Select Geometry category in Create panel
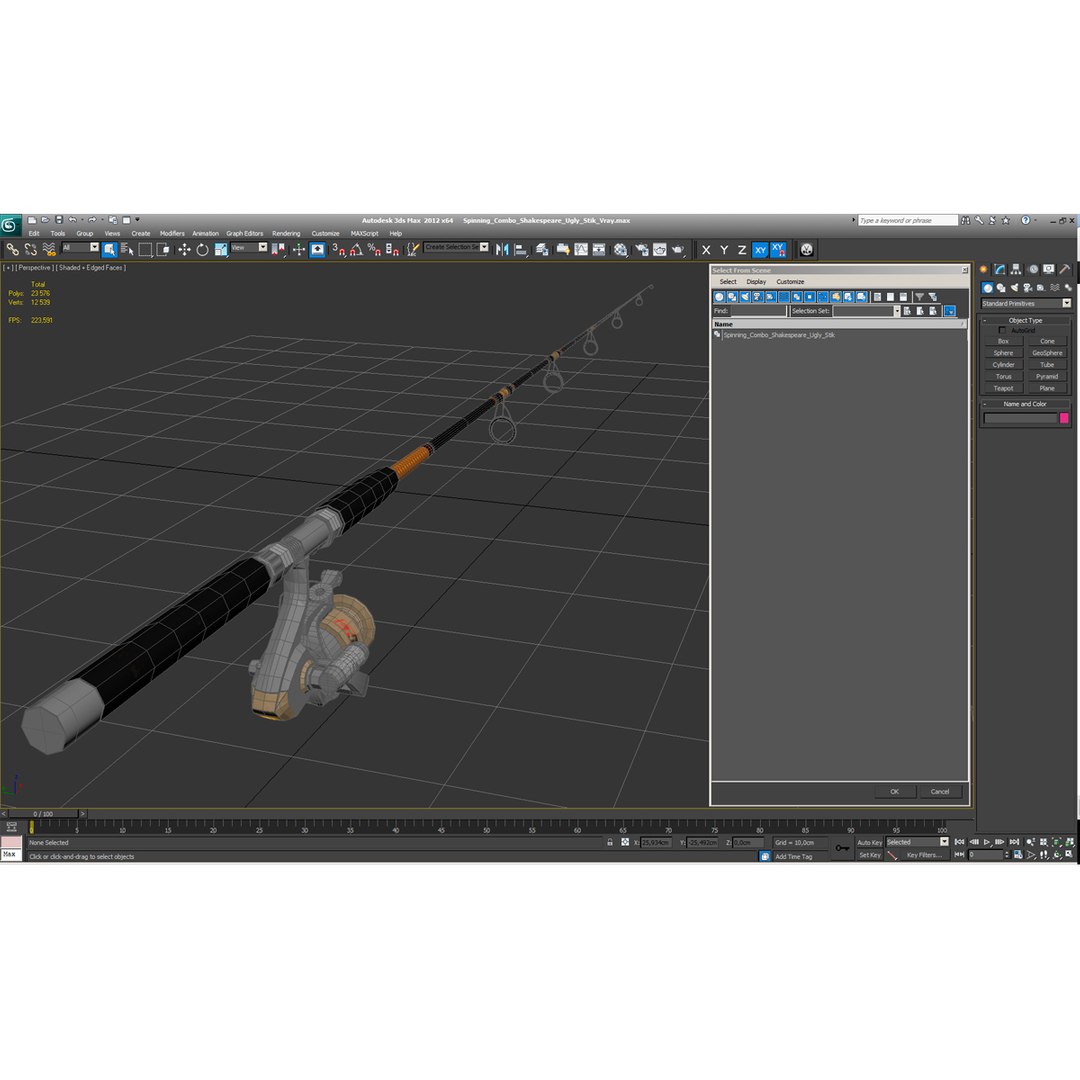1080x1080 pixels. point(988,288)
